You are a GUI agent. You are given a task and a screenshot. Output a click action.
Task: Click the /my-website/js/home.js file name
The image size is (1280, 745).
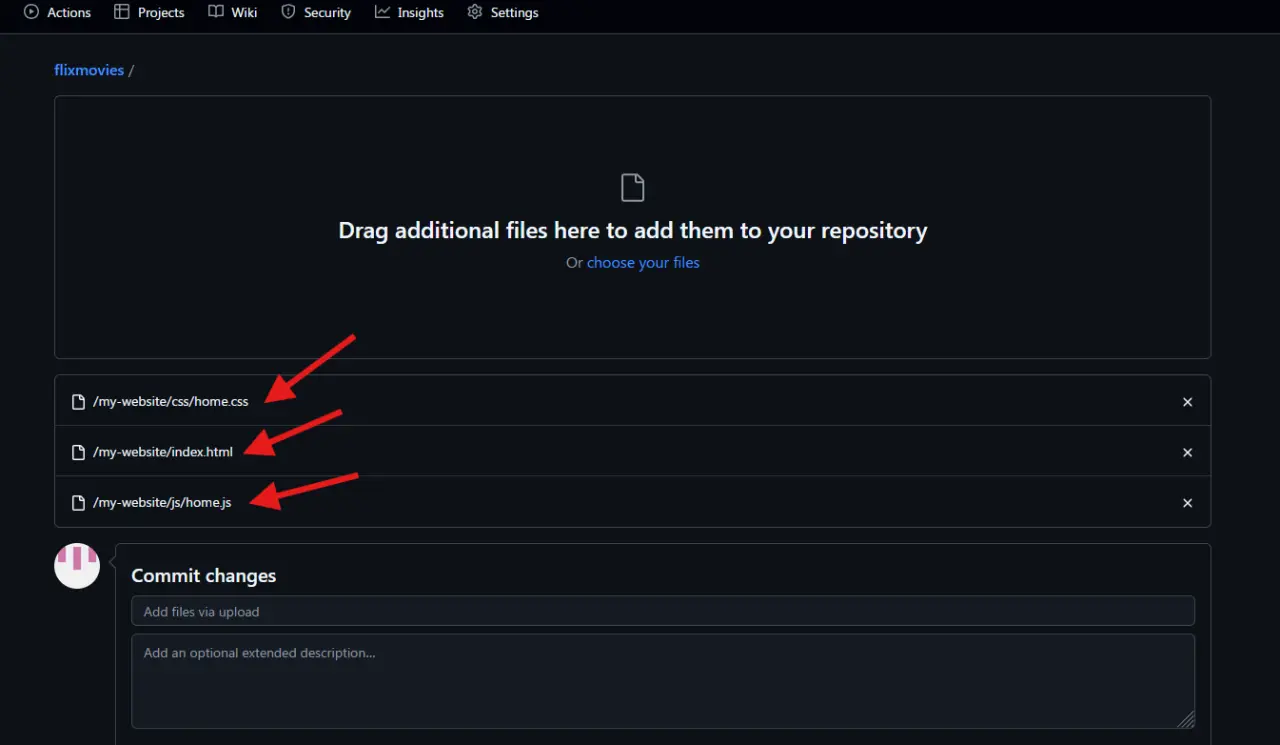pos(162,503)
